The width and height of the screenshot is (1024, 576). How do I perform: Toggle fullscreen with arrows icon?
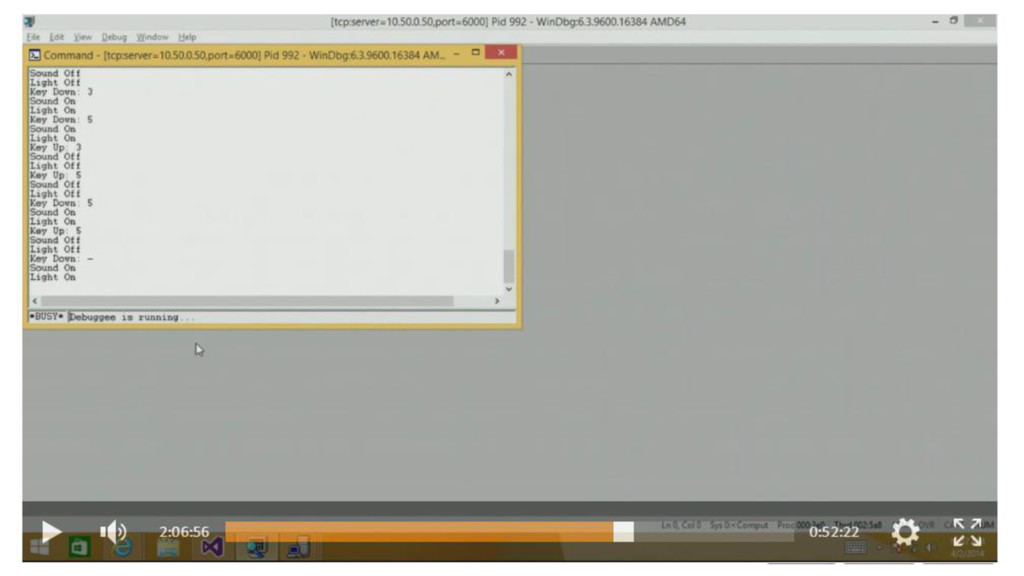pos(967,532)
